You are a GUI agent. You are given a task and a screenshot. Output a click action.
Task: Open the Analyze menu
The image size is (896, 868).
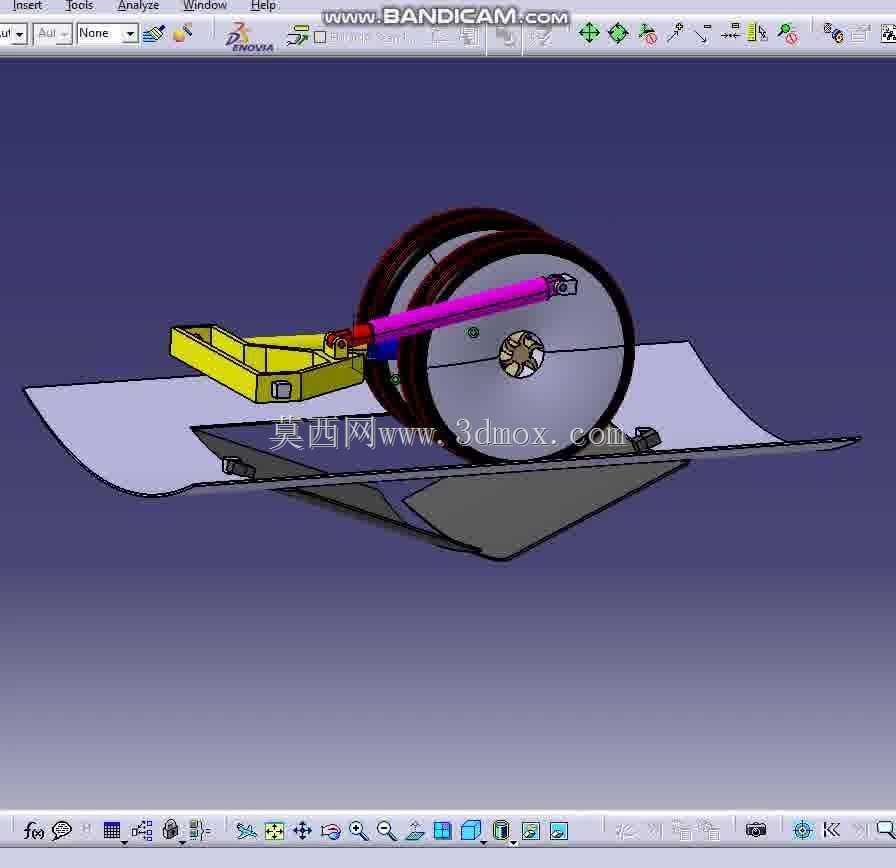(x=138, y=6)
